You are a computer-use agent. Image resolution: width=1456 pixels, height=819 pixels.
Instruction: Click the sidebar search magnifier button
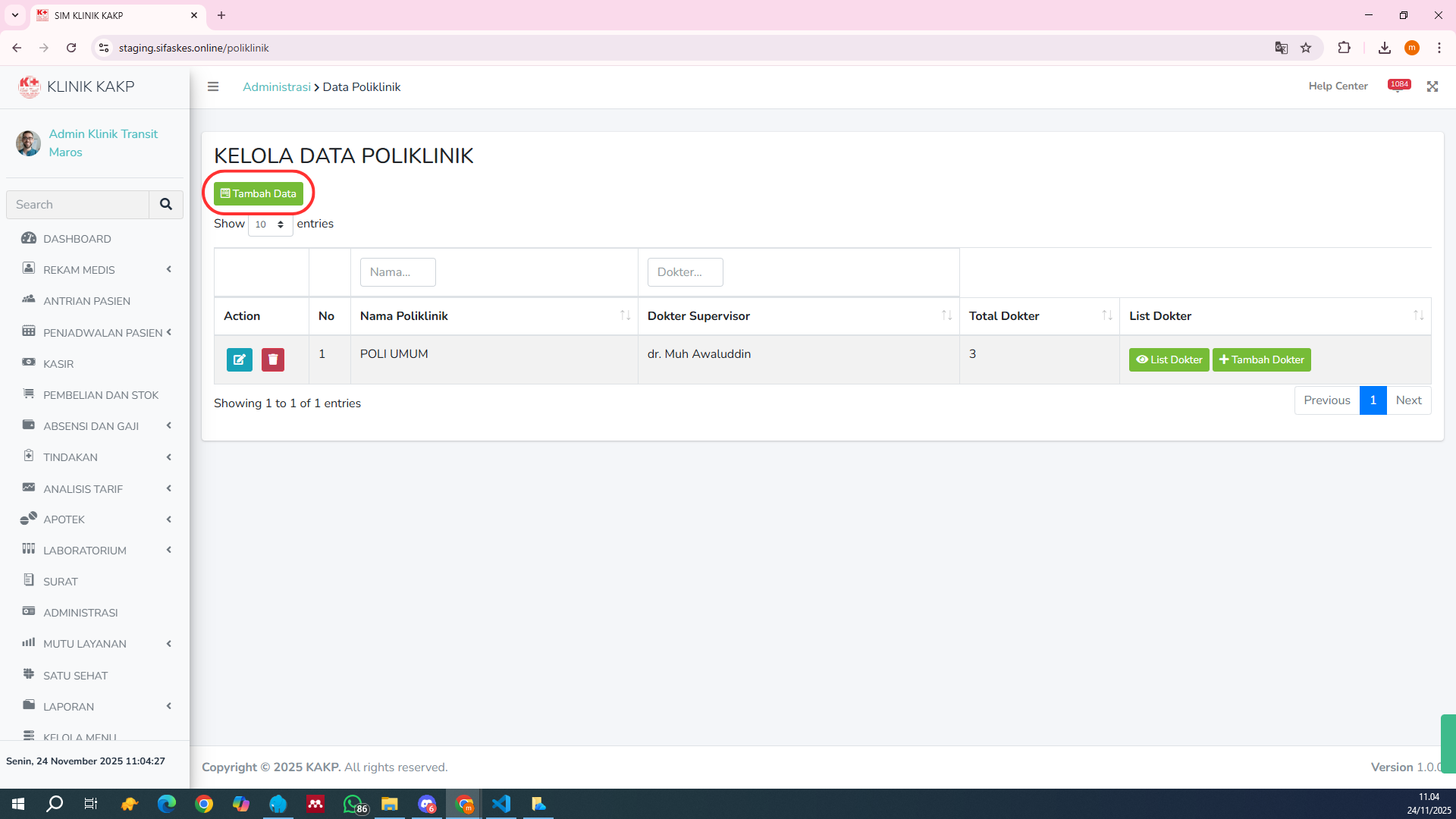pyautogui.click(x=166, y=205)
